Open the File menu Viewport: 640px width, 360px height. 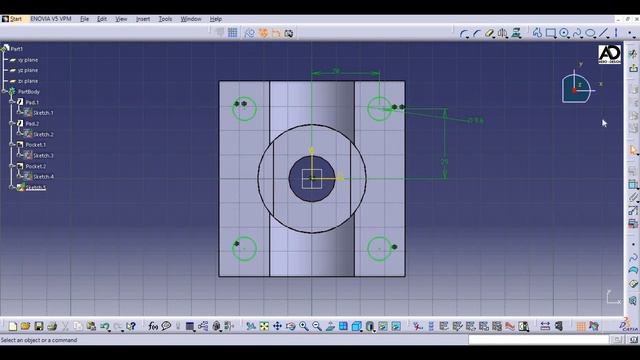click(84, 19)
